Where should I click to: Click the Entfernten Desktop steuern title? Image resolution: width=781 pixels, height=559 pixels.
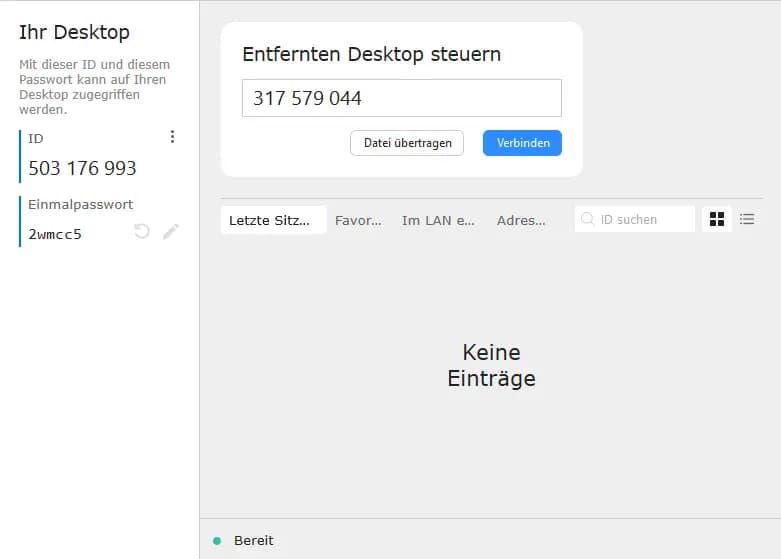[371, 54]
